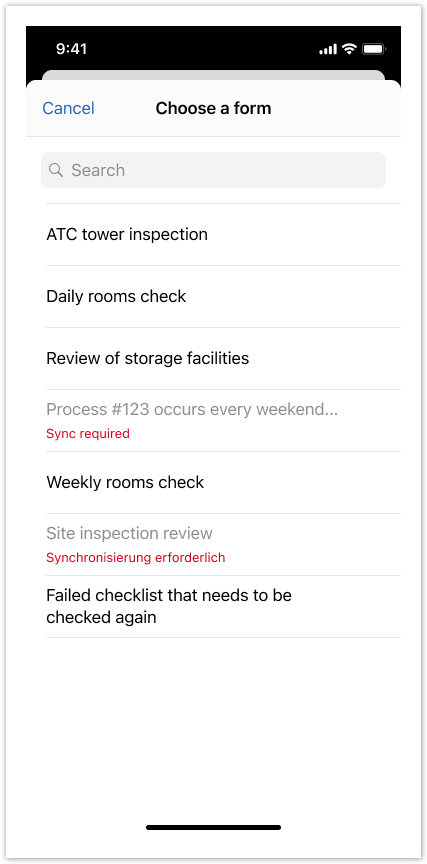
Task: Tap the home indicator bar at bottom
Action: coord(213,827)
